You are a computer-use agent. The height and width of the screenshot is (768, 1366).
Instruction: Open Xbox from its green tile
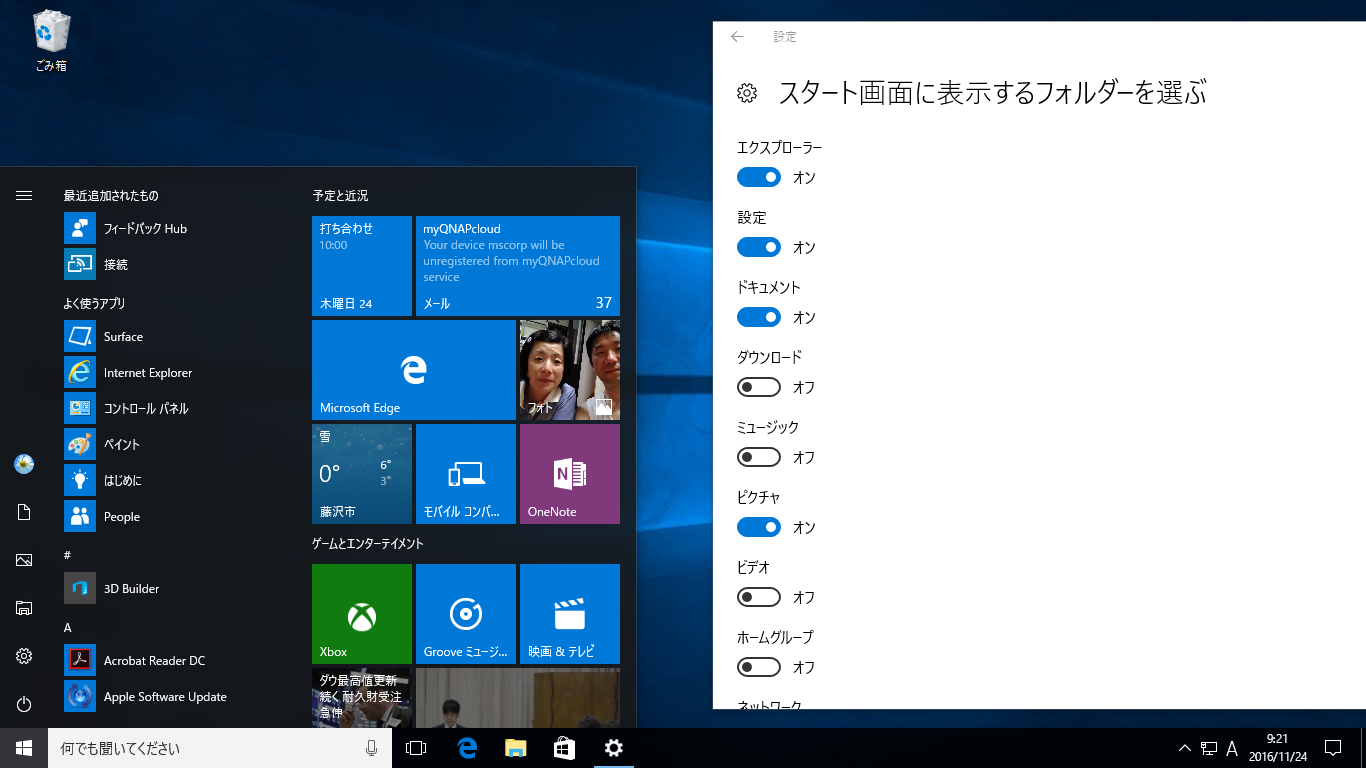click(x=361, y=613)
